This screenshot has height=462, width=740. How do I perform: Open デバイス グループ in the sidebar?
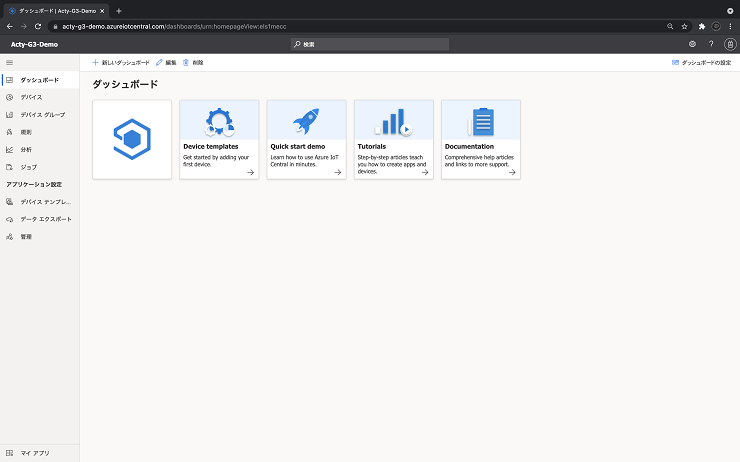coord(40,115)
